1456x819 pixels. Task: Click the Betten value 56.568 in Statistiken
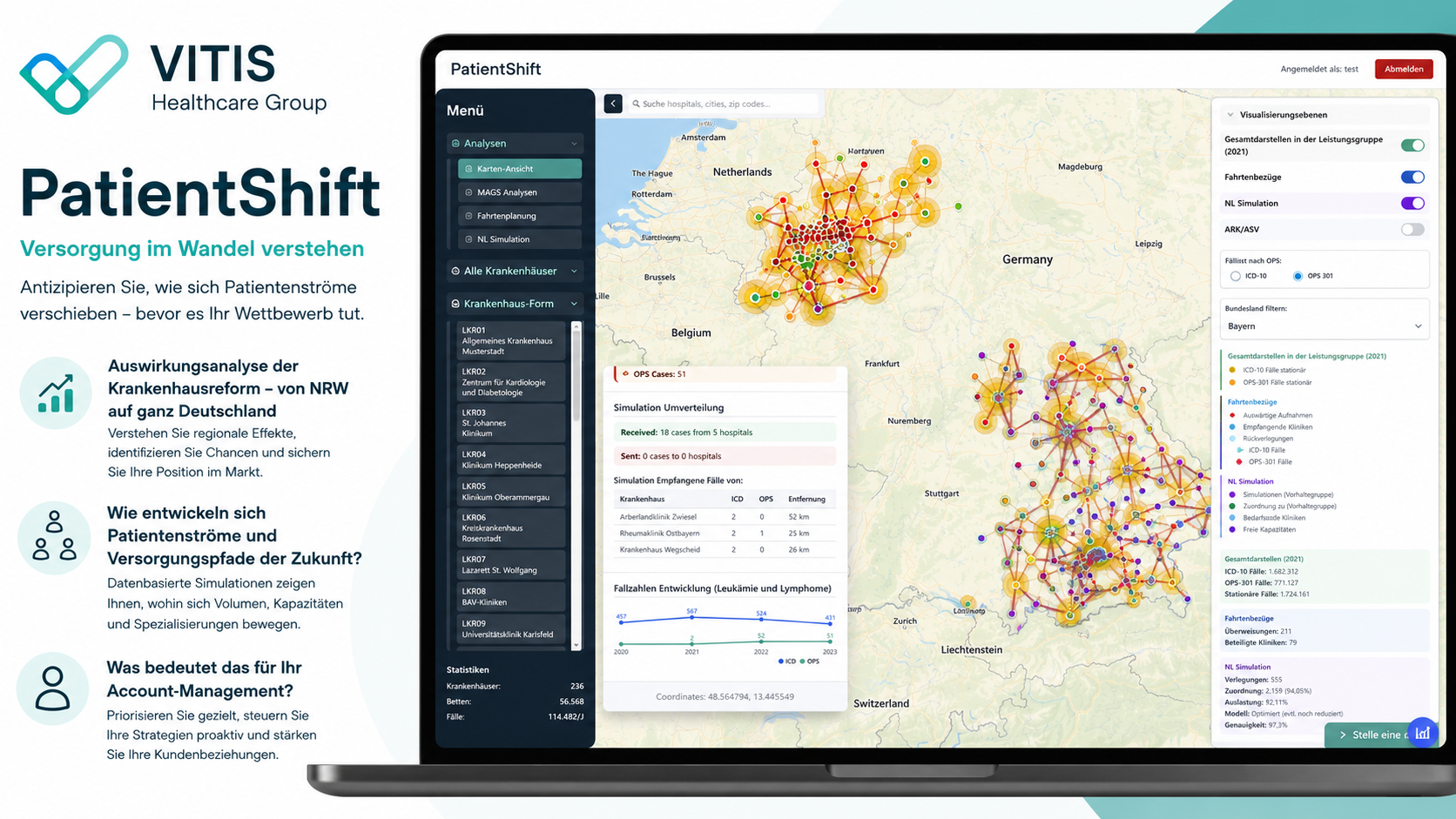tap(571, 702)
